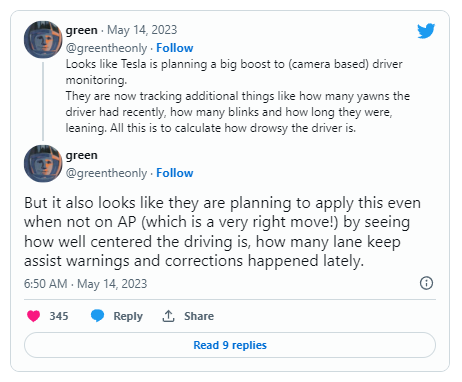The image size is (462, 382).
Task: Open the @greentheonly handle in second tweet
Action: click(x=106, y=173)
